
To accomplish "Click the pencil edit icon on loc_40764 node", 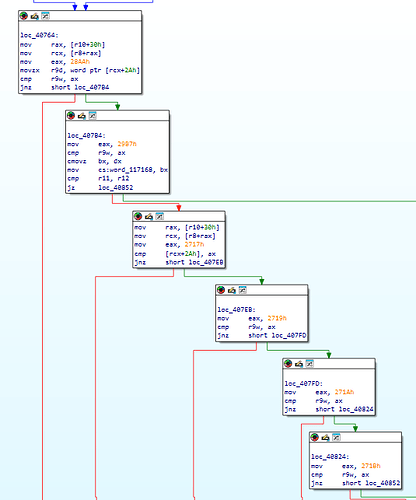I will point(34,16).
